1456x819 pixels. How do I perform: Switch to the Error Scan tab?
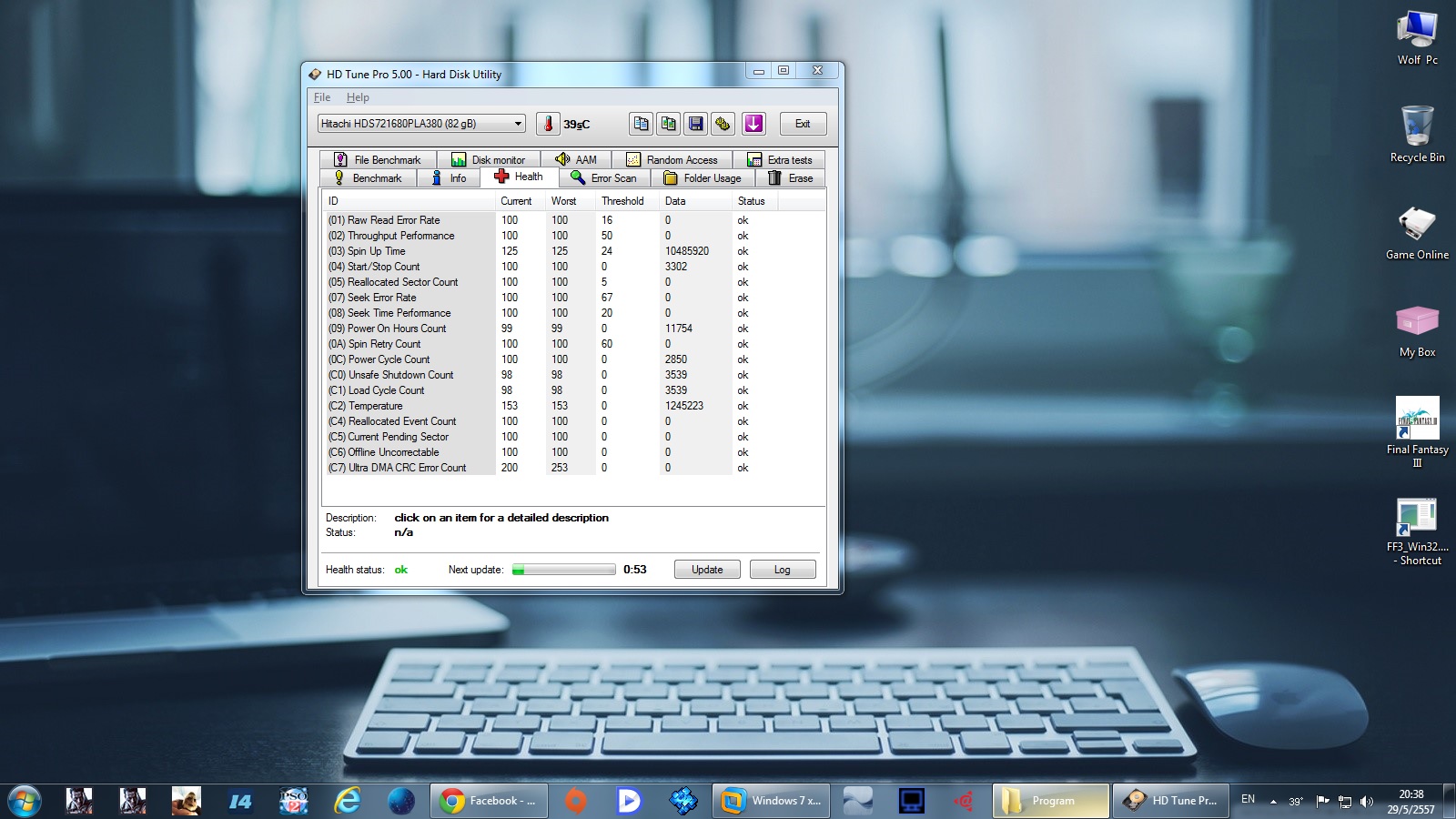click(x=604, y=178)
